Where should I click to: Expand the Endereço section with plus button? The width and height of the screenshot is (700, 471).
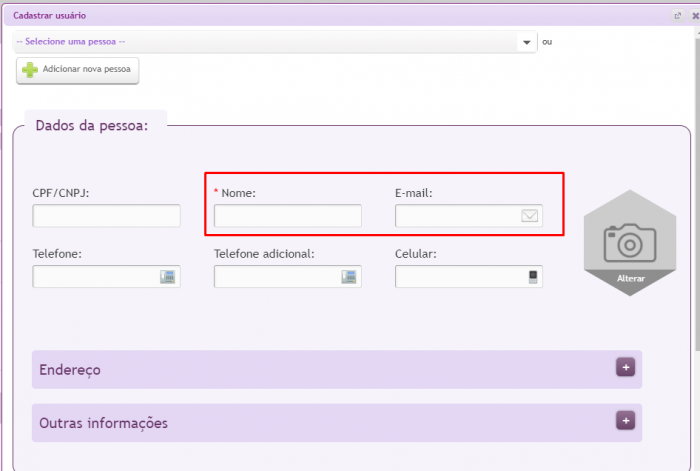click(x=626, y=367)
